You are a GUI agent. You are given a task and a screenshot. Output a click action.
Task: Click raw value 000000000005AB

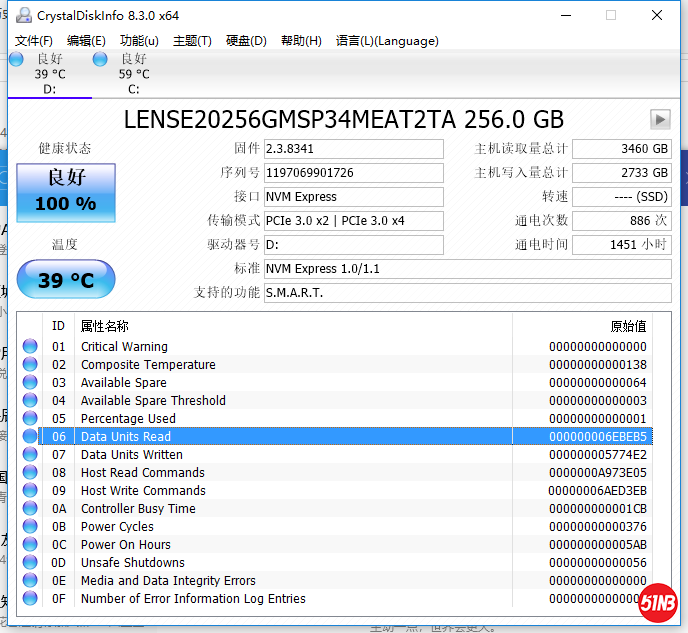598,544
